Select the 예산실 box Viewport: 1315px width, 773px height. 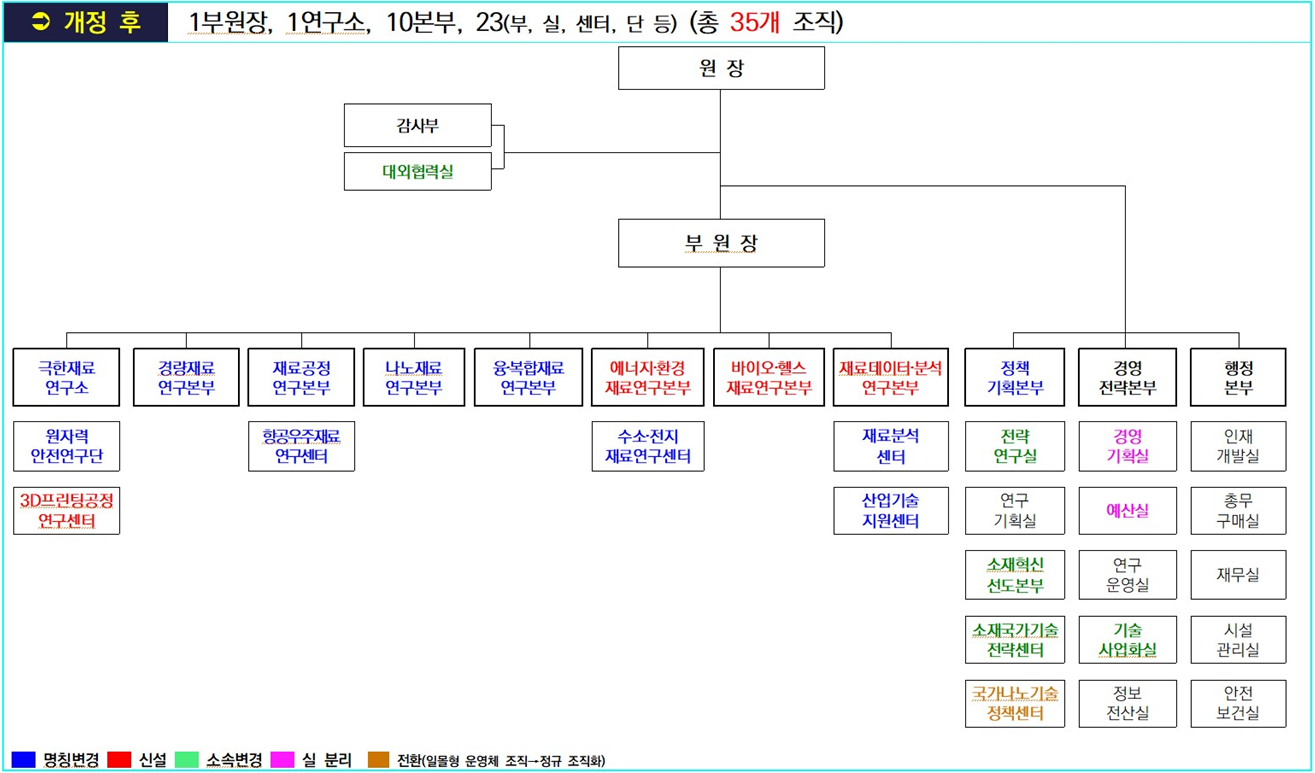[1127, 510]
